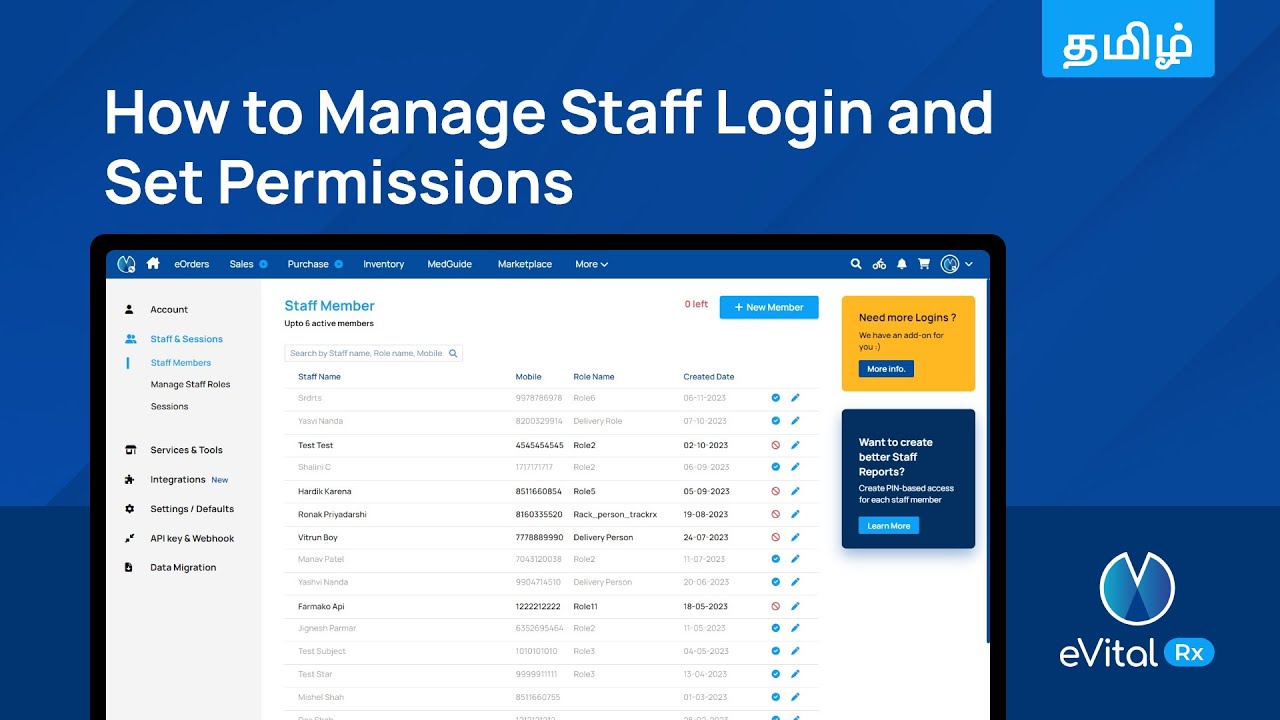Open the search magnifier in the navbar
The width and height of the screenshot is (1280, 720).
pos(856,264)
